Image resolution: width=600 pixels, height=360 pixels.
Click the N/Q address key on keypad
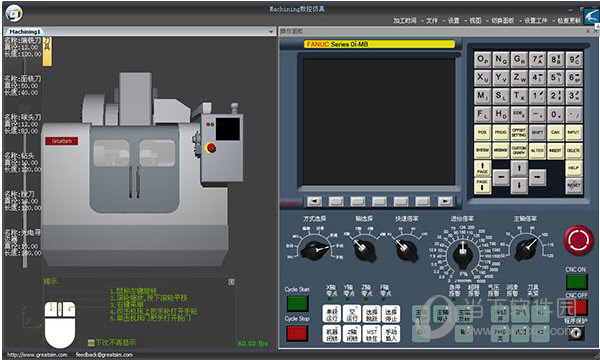(x=501, y=60)
